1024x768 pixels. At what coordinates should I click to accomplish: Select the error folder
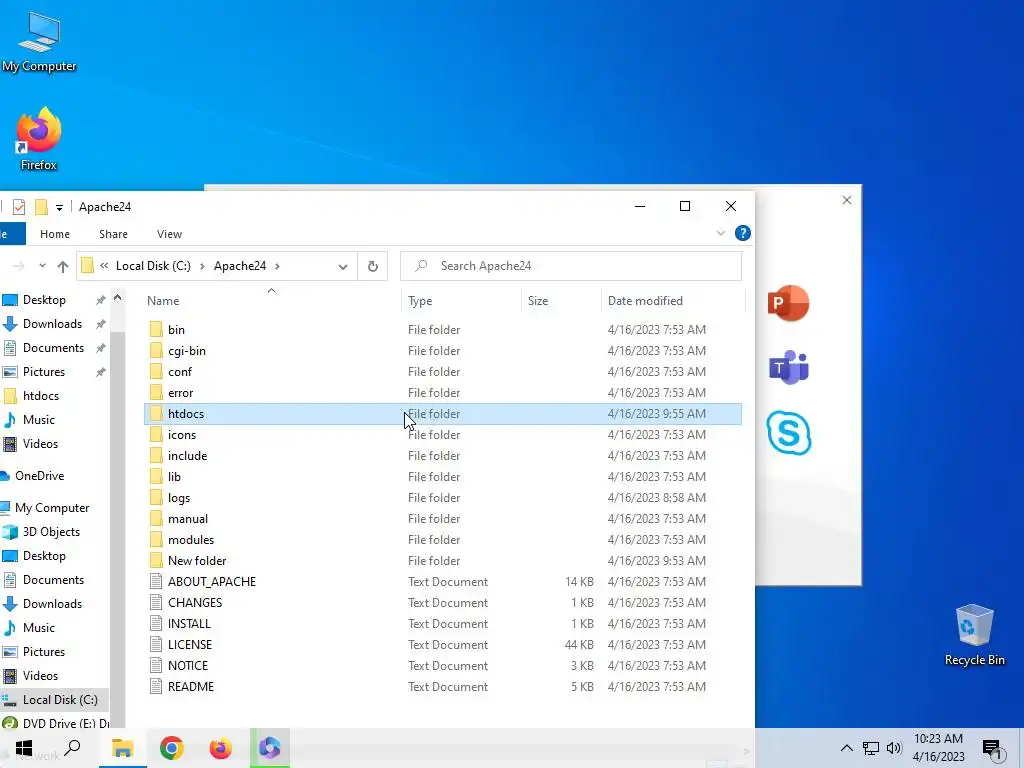pyautogui.click(x=443, y=392)
